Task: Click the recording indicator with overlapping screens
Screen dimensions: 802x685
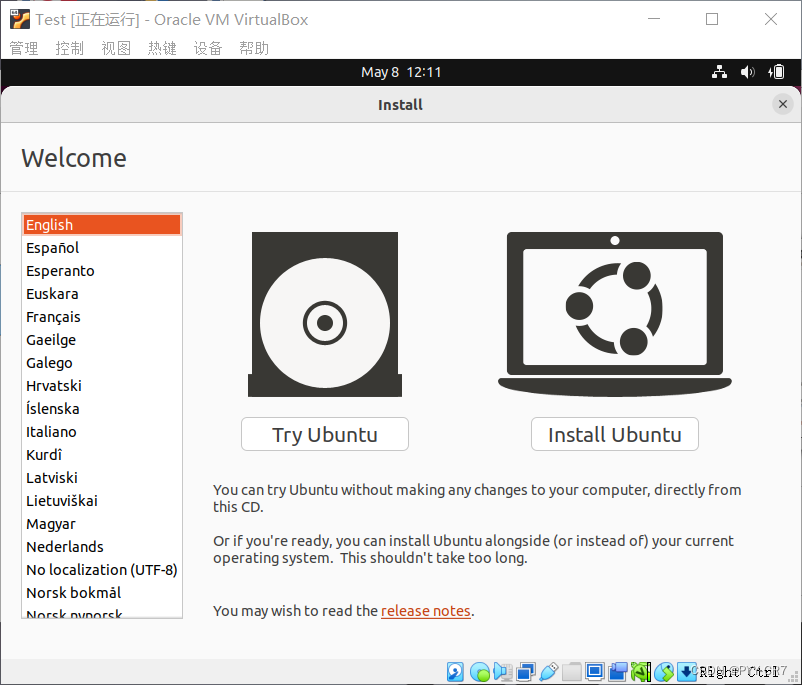Action: tap(617, 672)
